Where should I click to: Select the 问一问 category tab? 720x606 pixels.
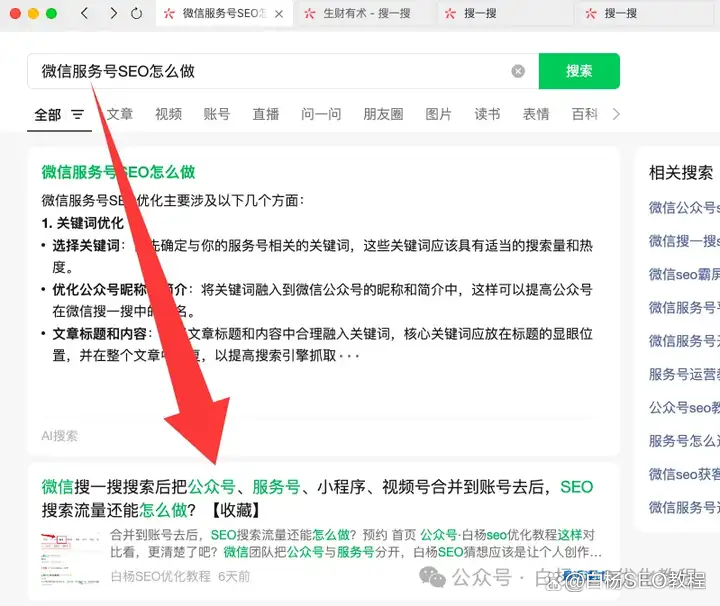pyautogui.click(x=321, y=114)
